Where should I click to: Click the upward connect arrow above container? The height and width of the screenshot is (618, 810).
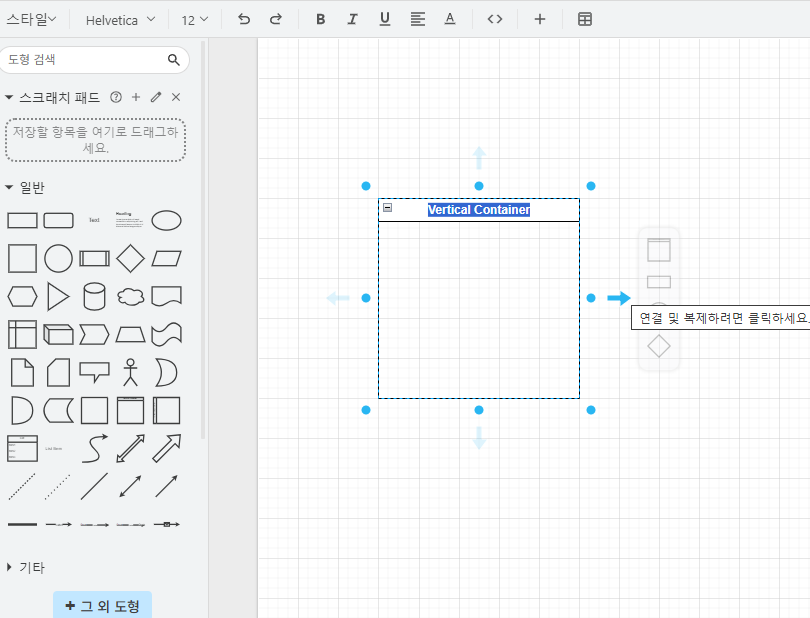pyautogui.click(x=479, y=158)
